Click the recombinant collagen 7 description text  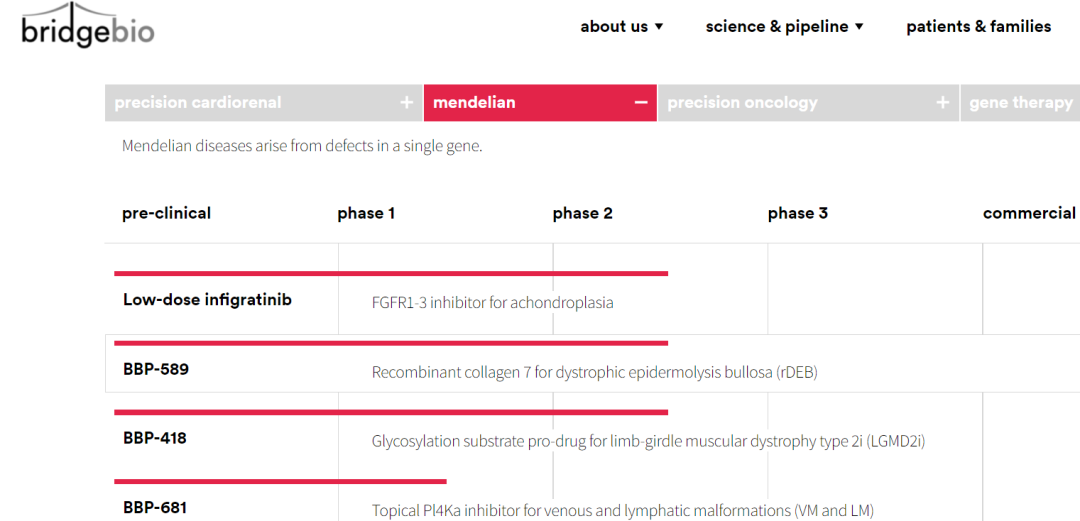point(594,372)
